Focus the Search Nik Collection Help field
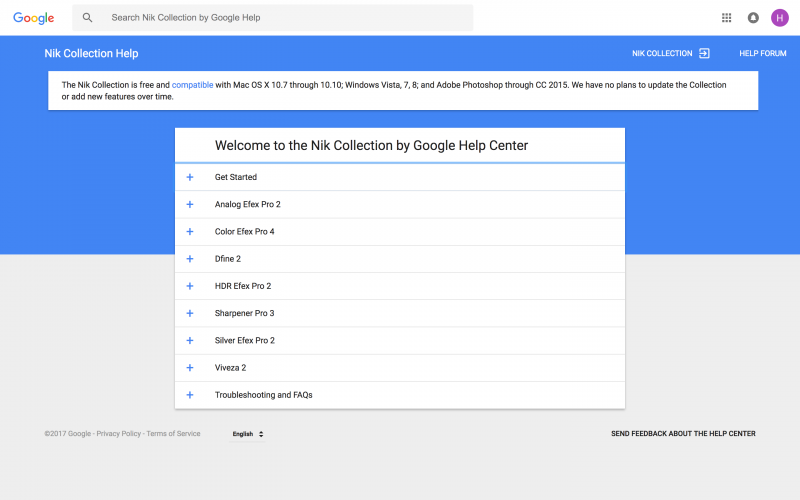800x500 pixels. point(272,18)
